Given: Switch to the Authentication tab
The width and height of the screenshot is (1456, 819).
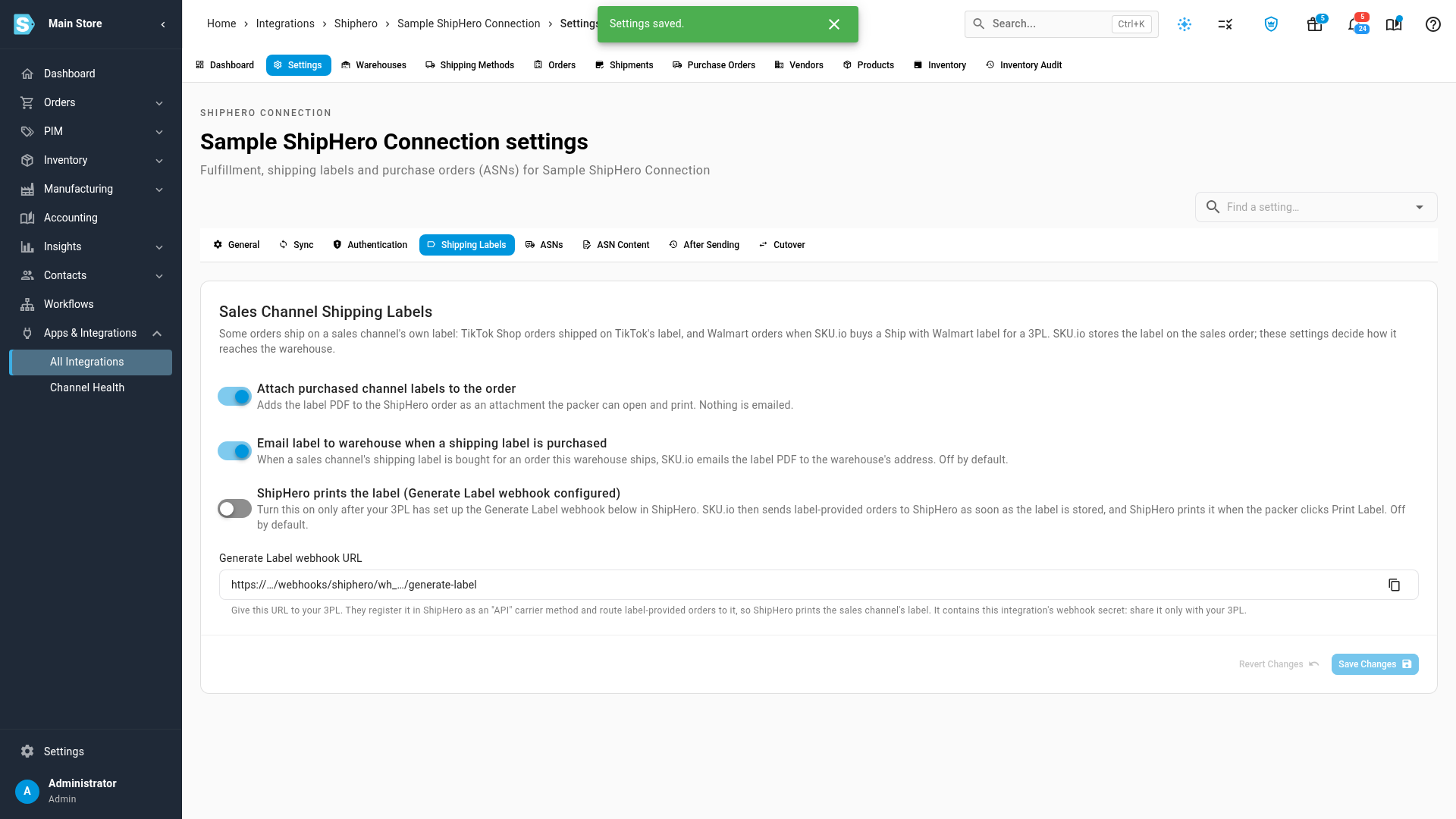Looking at the screenshot, I should pos(370,245).
